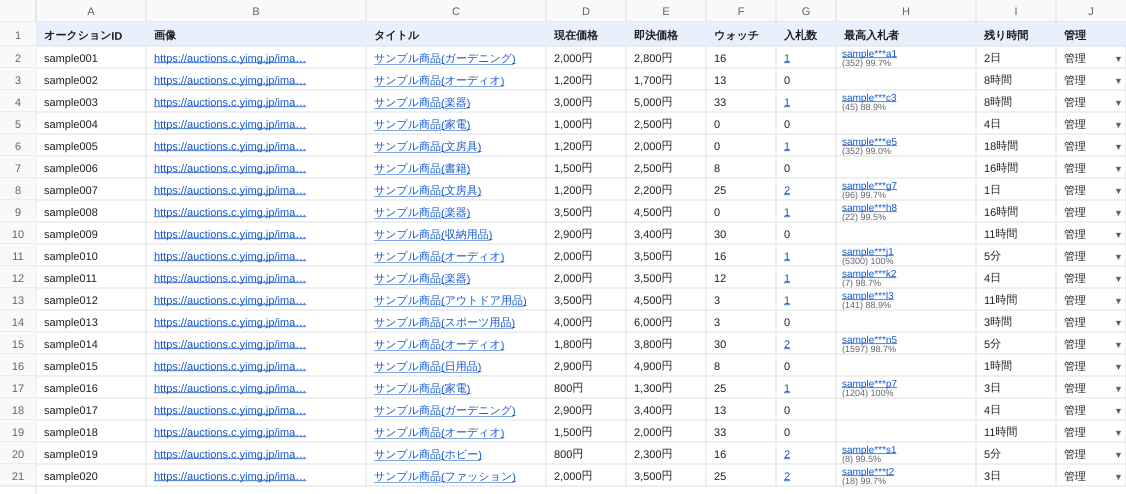Expand the 管理 dropdown for sample019

tap(1118, 455)
